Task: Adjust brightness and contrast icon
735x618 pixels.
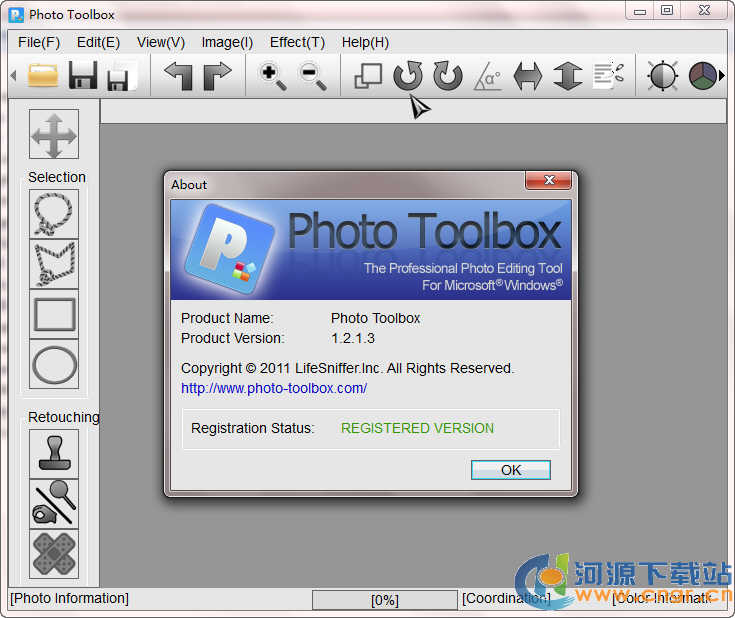Action: 662,75
